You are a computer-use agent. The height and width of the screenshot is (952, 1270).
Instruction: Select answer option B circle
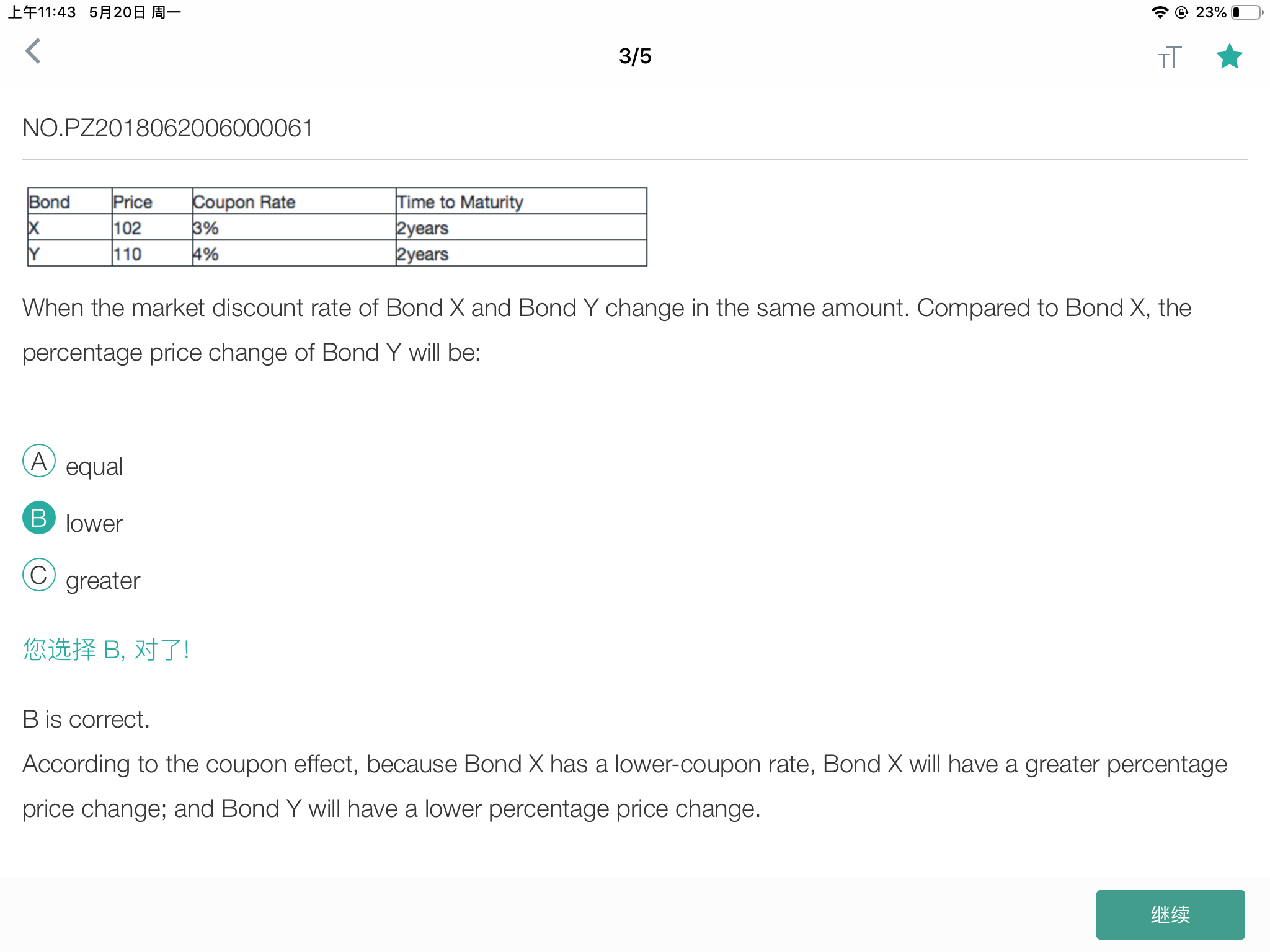click(x=39, y=518)
